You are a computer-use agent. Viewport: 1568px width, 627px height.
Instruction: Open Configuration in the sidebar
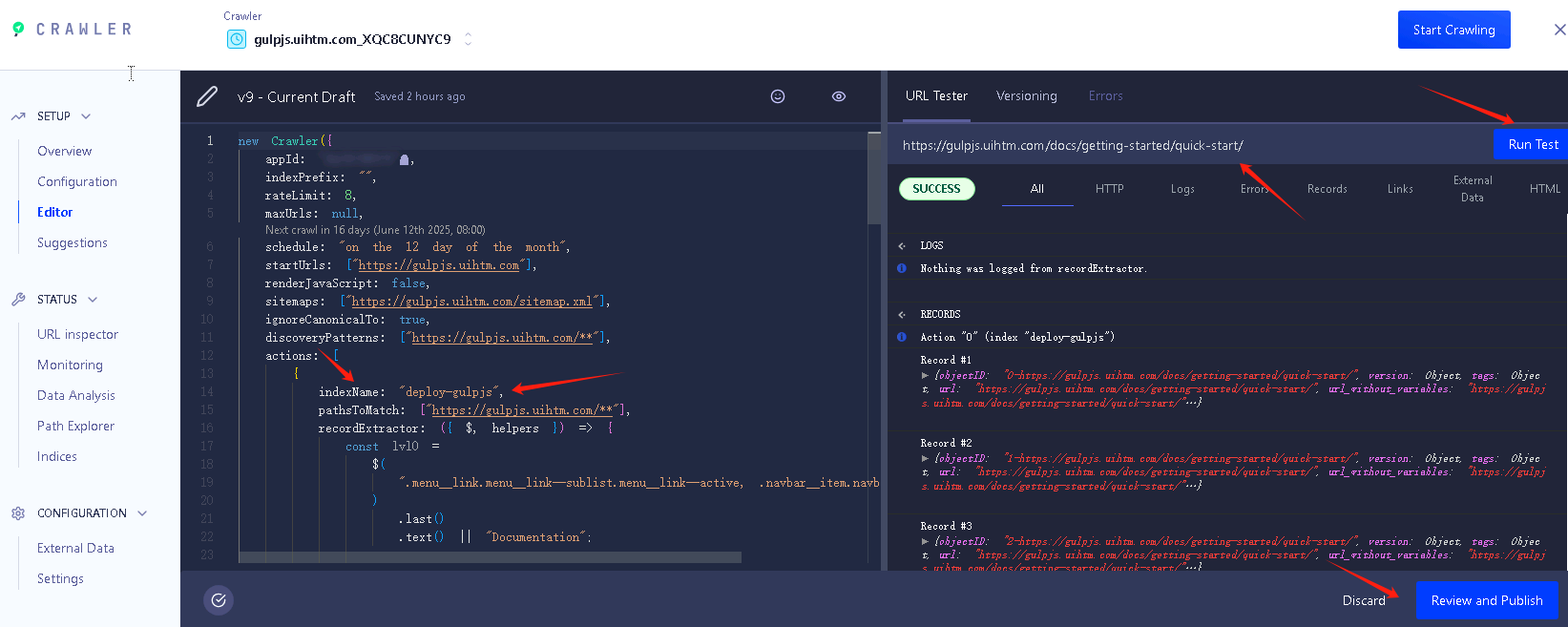77,181
